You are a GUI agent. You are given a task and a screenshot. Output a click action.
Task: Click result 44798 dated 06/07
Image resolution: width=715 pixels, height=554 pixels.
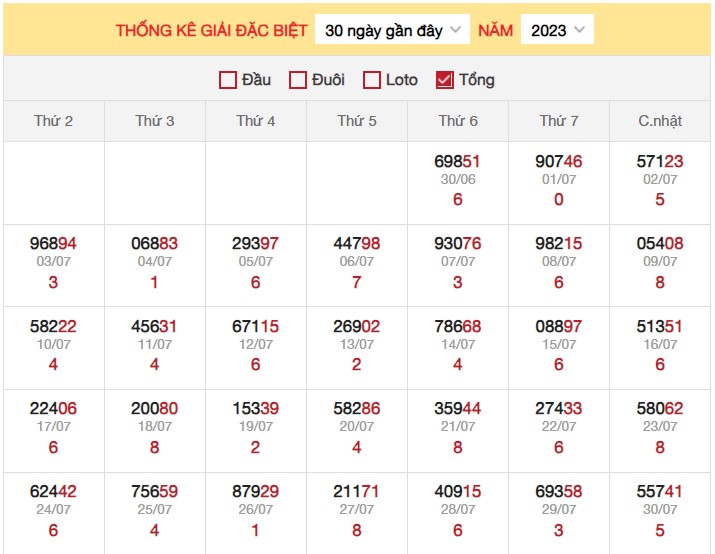(x=357, y=245)
